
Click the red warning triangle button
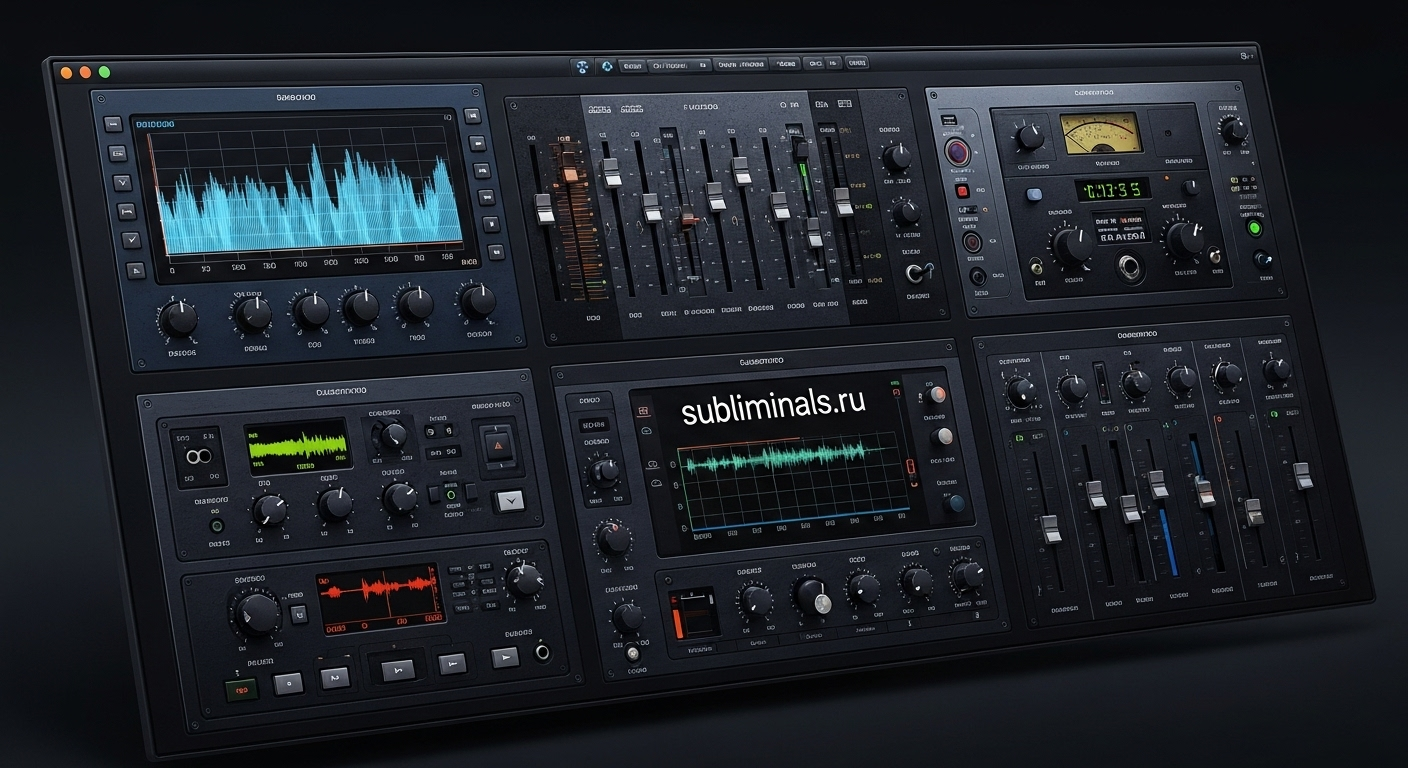click(x=497, y=445)
